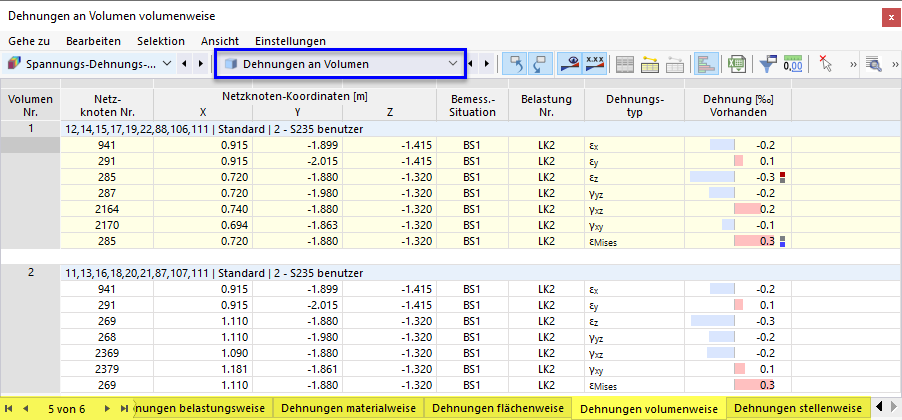This screenshot has width=902, height=420.
Task: Click node 268 cell in Volumen 2
Action: click(x=106, y=337)
